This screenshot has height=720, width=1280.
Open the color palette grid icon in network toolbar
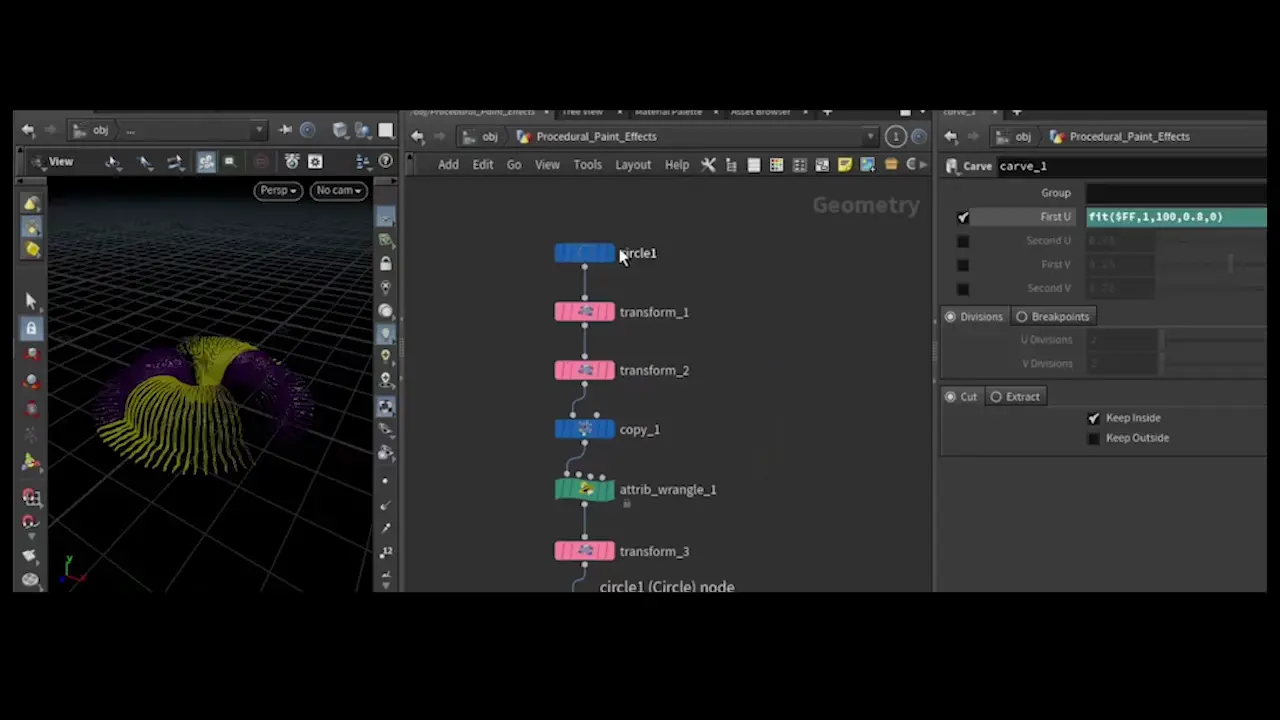(x=775, y=165)
